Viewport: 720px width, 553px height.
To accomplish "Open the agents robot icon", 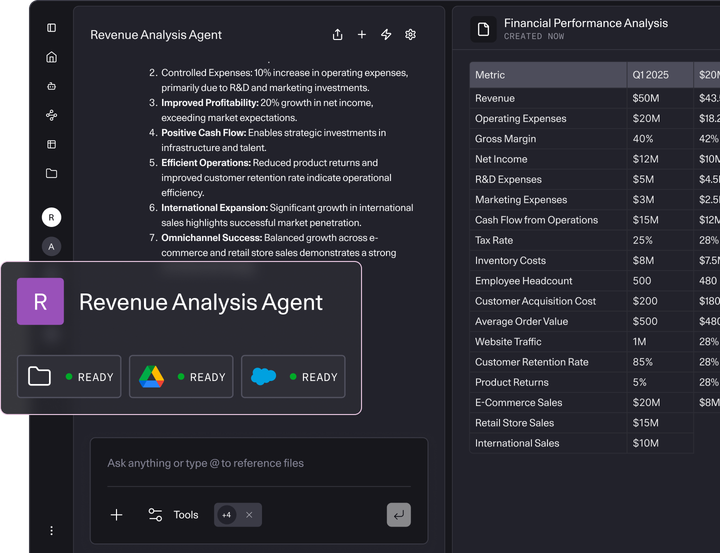I will [51, 86].
